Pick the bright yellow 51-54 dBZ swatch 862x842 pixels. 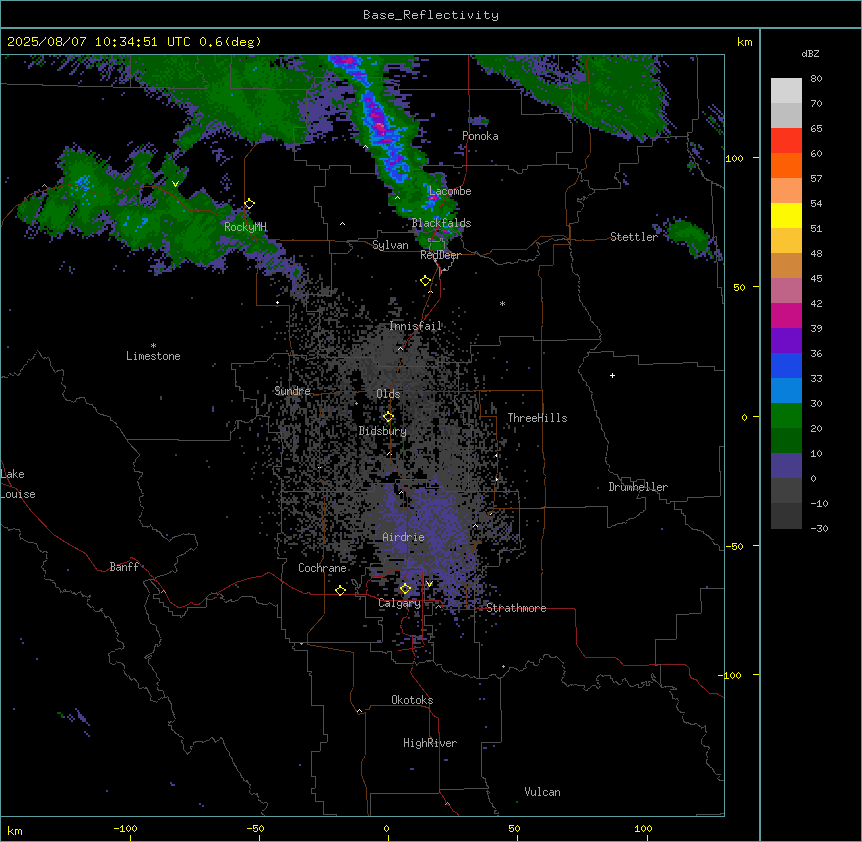pos(786,215)
